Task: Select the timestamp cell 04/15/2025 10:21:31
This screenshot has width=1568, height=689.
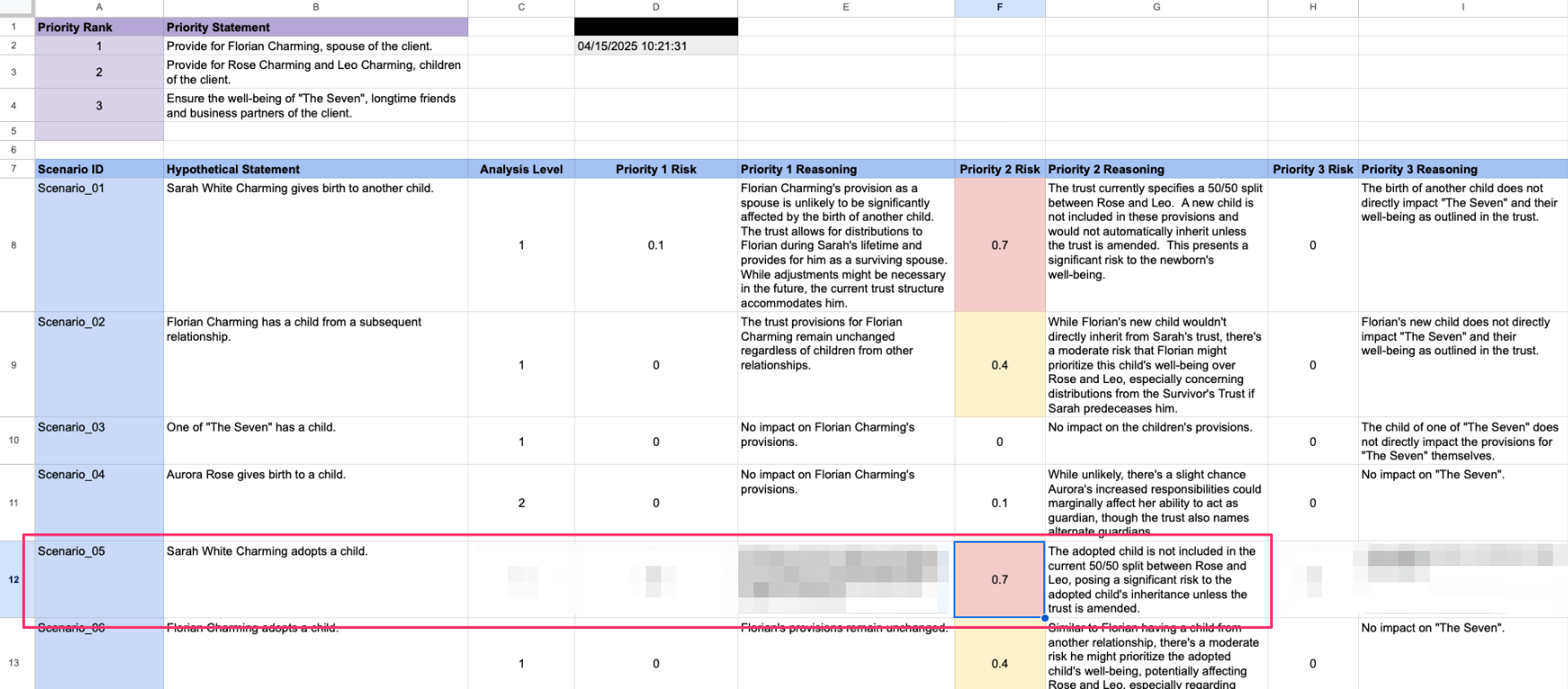Action: coord(656,46)
